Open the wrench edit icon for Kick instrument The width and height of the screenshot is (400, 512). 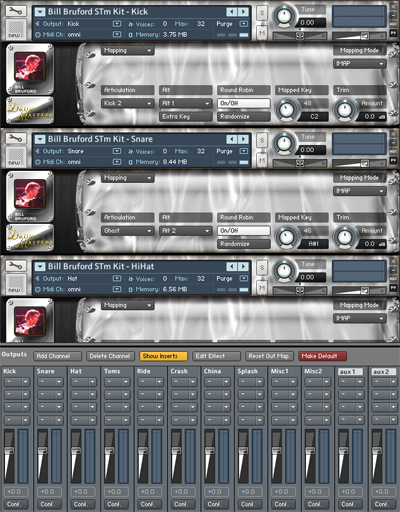tap(15, 11)
